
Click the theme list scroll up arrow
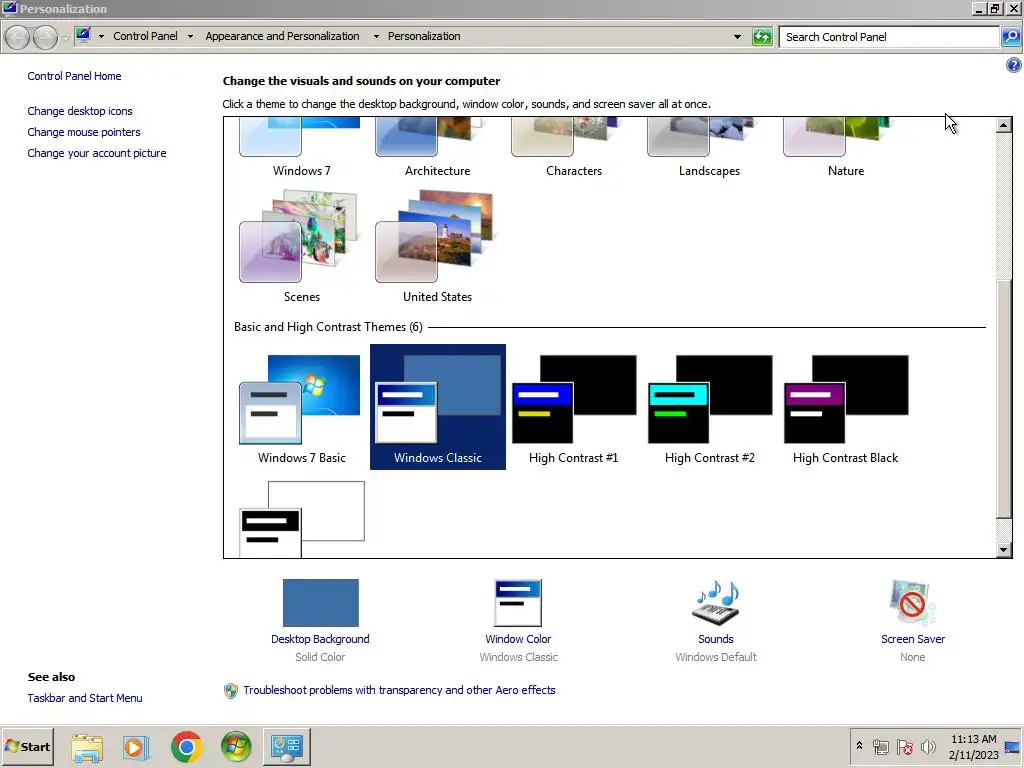1004,125
